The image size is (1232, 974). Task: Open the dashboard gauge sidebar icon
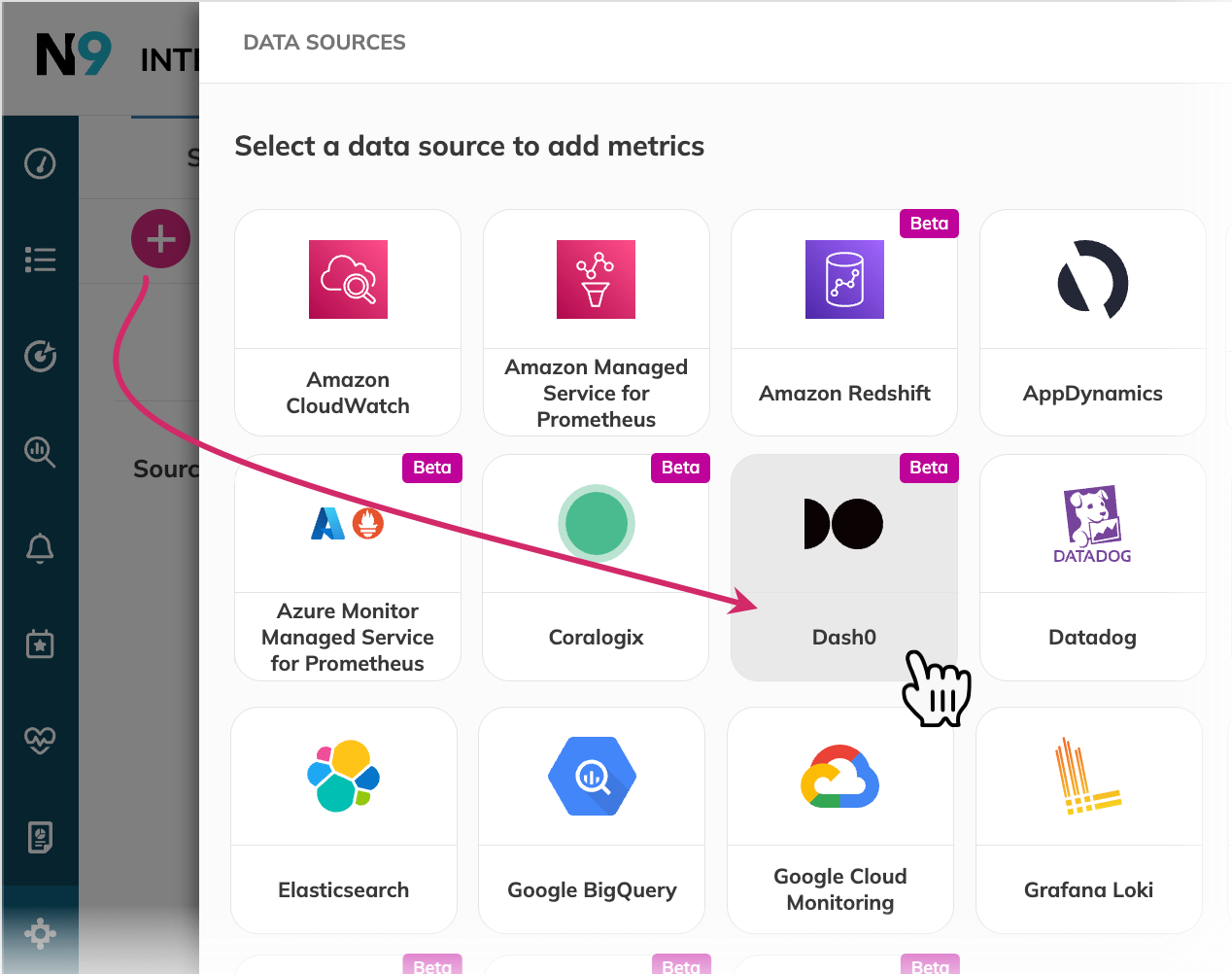40,163
